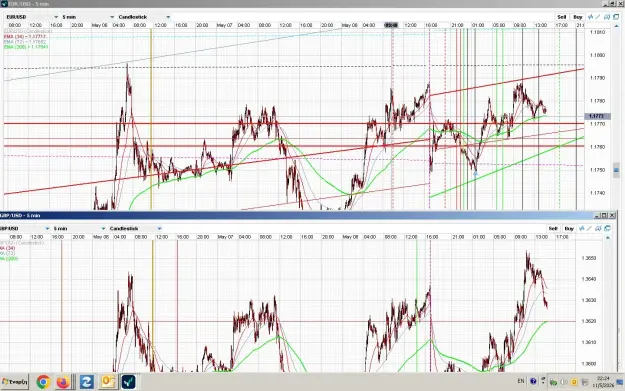Click the May 08 date label on GBP/USD axis
Screen dimensions: 625x391
(x=350, y=237)
